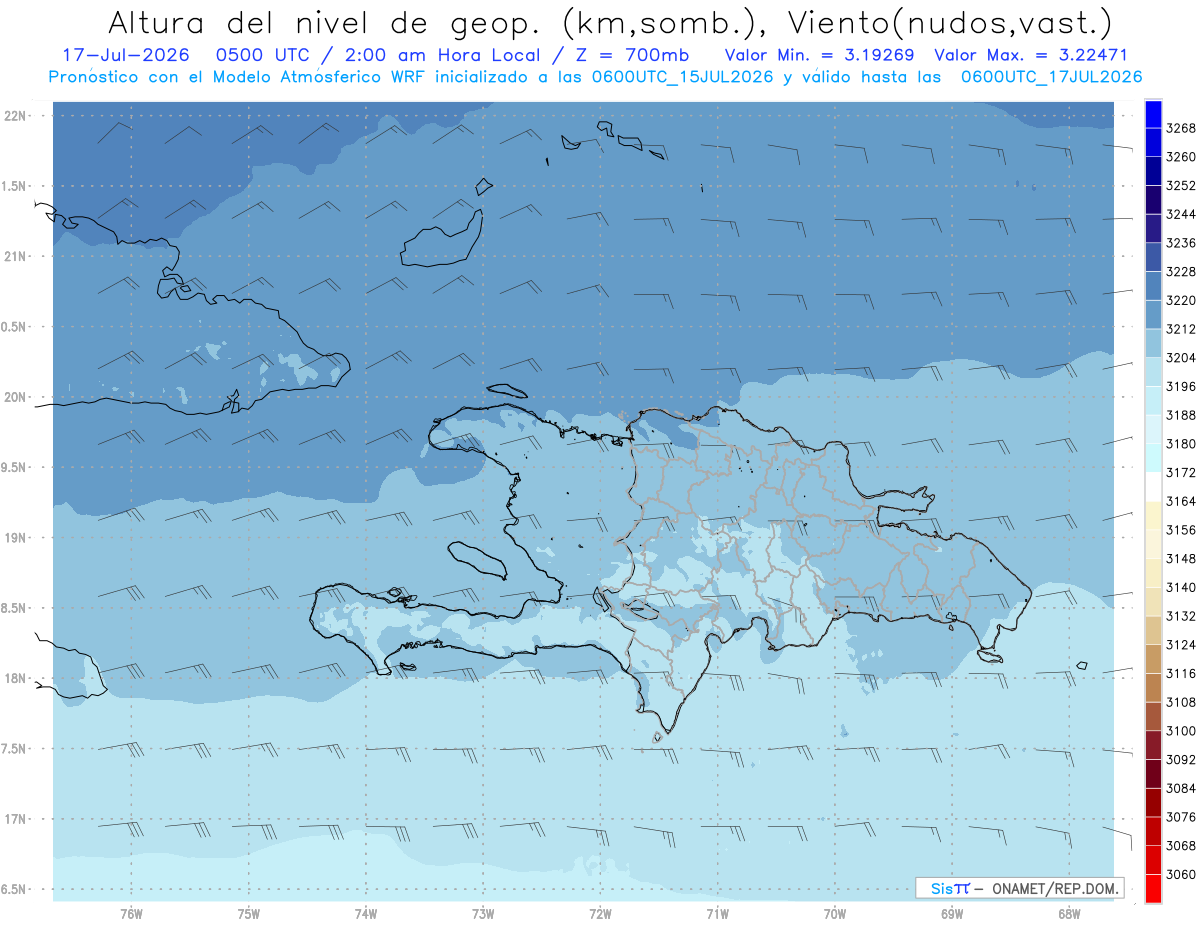Viewport: 1200px width, 927px height.
Task: Click the 3076 colorbar label
Action: [1181, 817]
